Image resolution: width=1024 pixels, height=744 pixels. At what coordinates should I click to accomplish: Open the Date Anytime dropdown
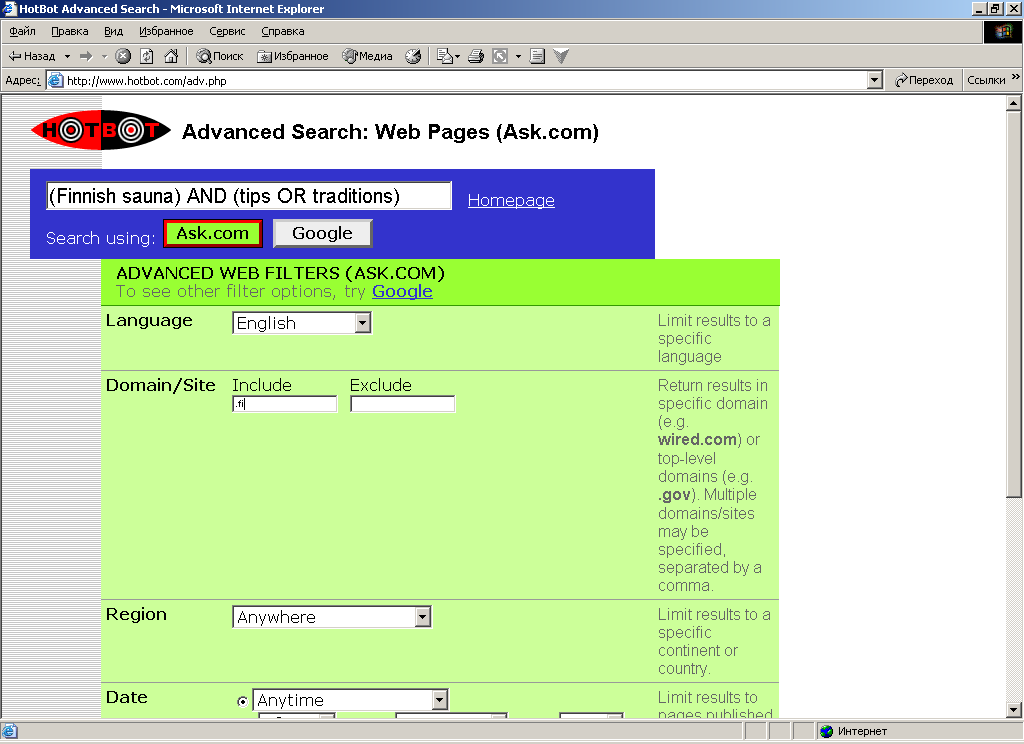tap(350, 700)
